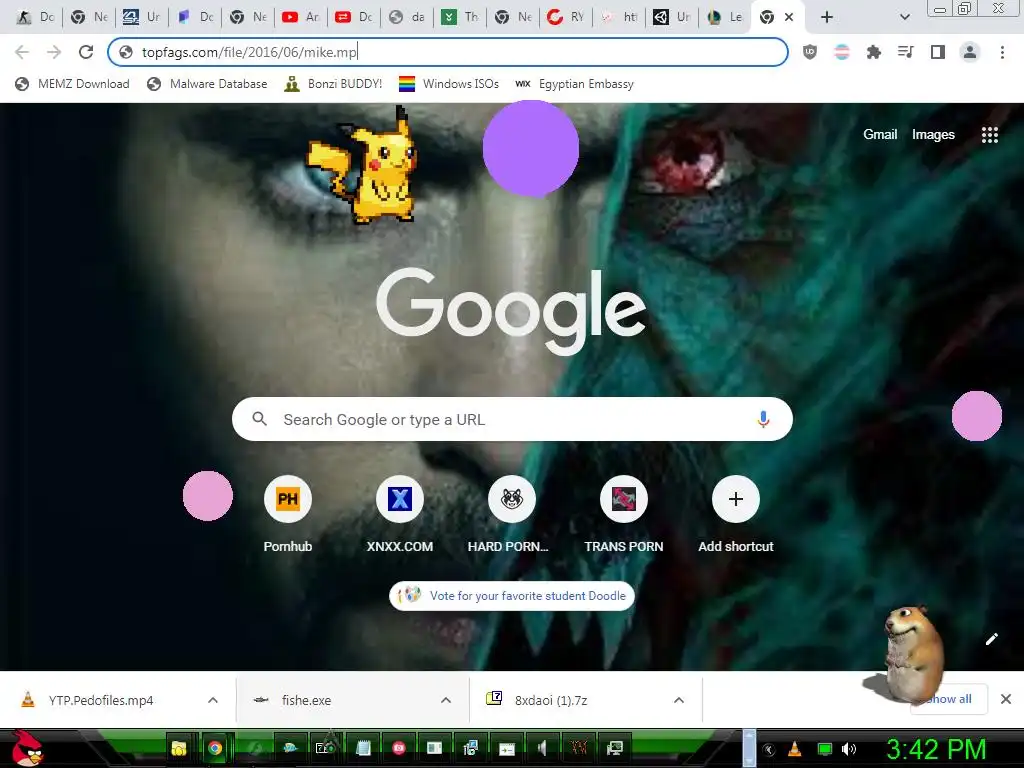The image size is (1024, 768).
Task: Expand options for YTP mp4 download
Action: tap(213, 700)
